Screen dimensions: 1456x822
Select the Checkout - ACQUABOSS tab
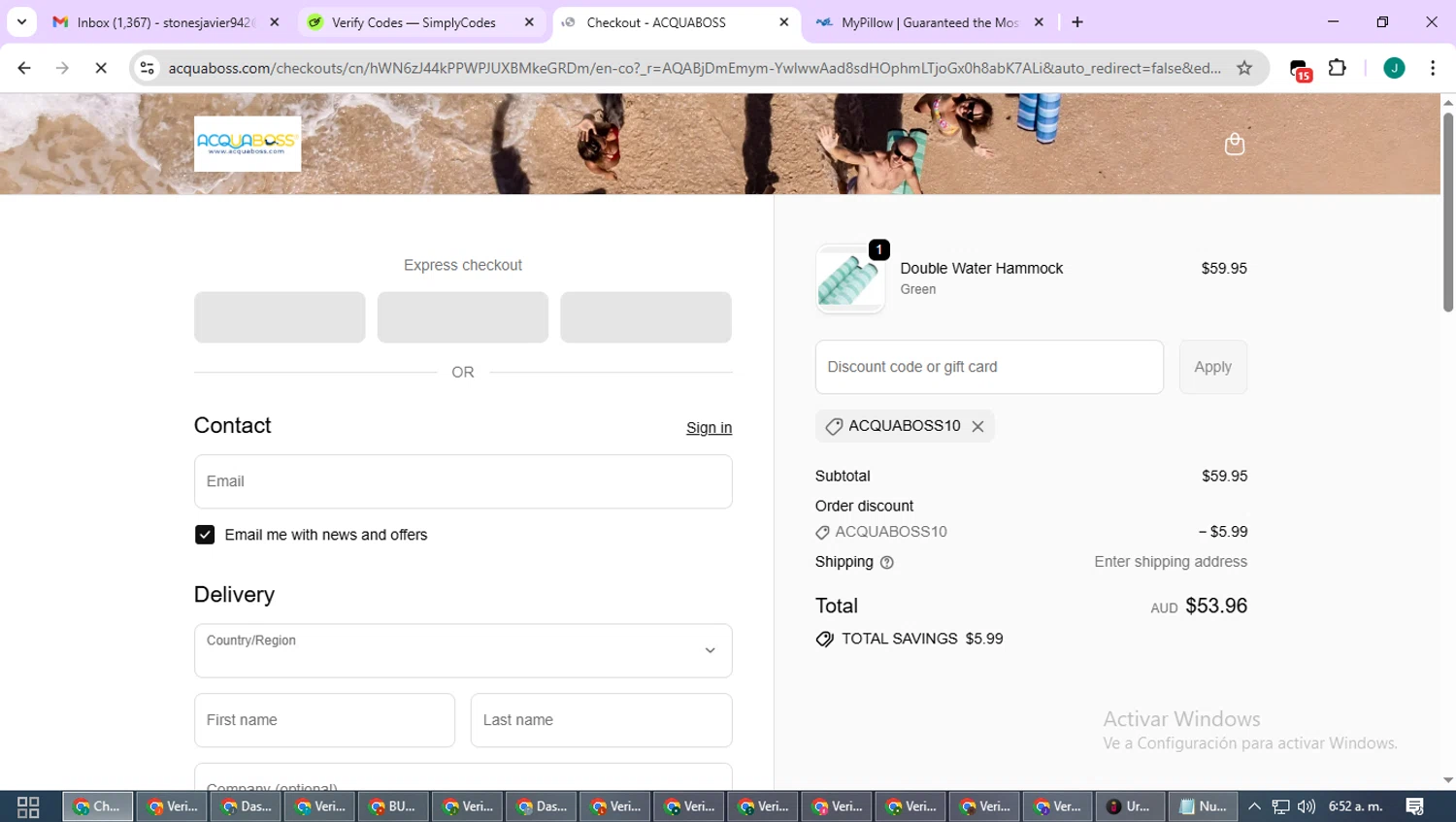click(x=677, y=22)
